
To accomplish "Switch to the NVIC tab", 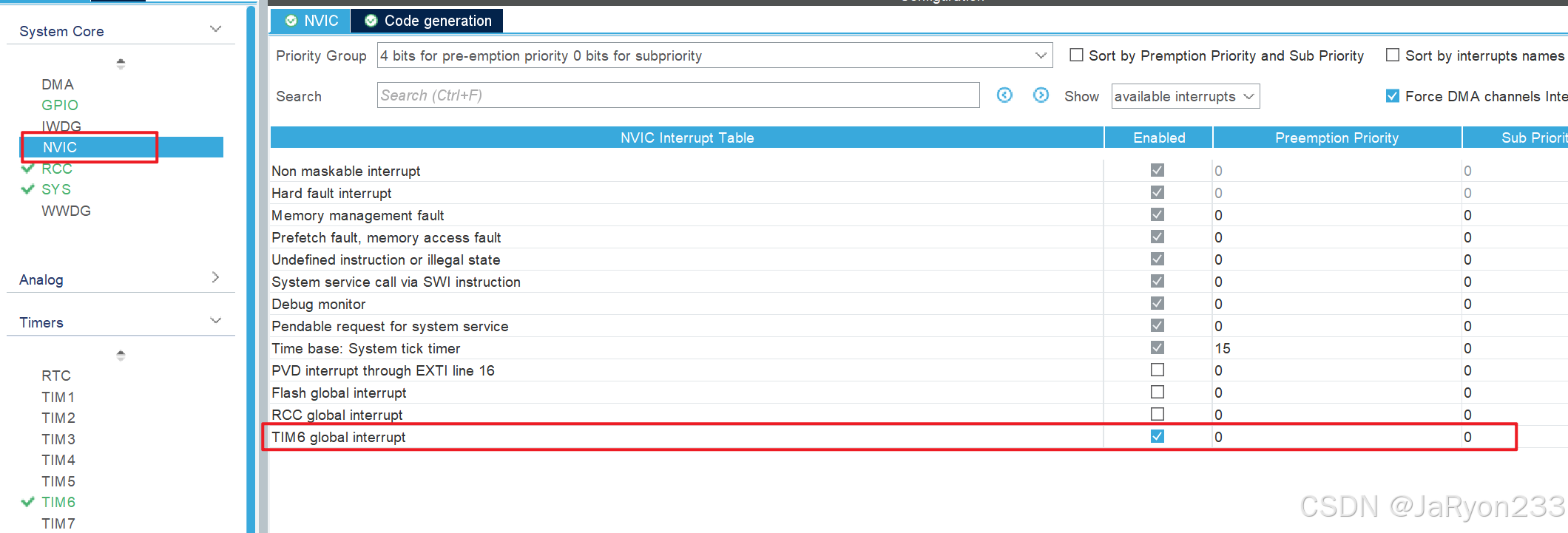I will tap(311, 21).
